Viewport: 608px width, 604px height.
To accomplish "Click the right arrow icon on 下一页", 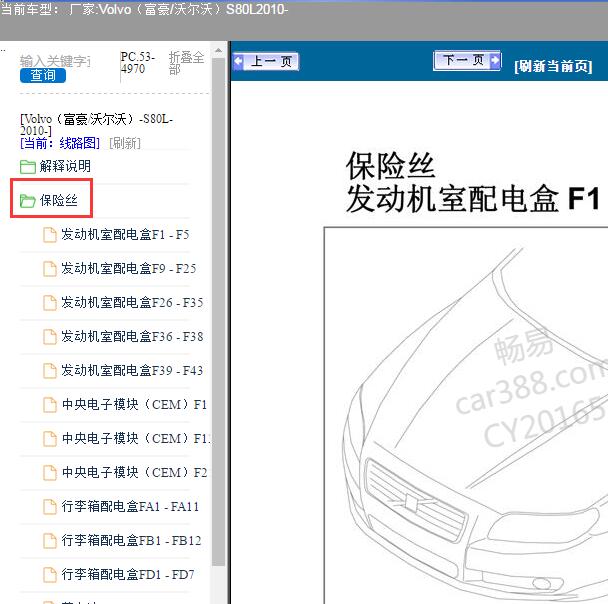I will (x=495, y=60).
